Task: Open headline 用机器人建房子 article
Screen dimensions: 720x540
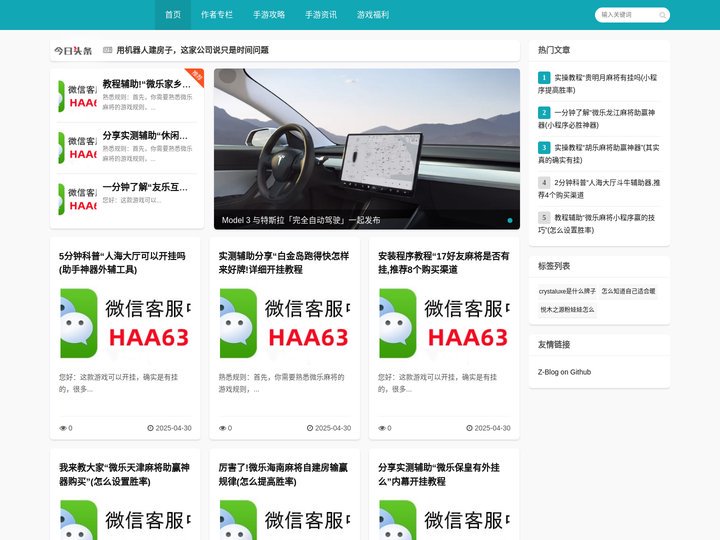Action: 192,50
